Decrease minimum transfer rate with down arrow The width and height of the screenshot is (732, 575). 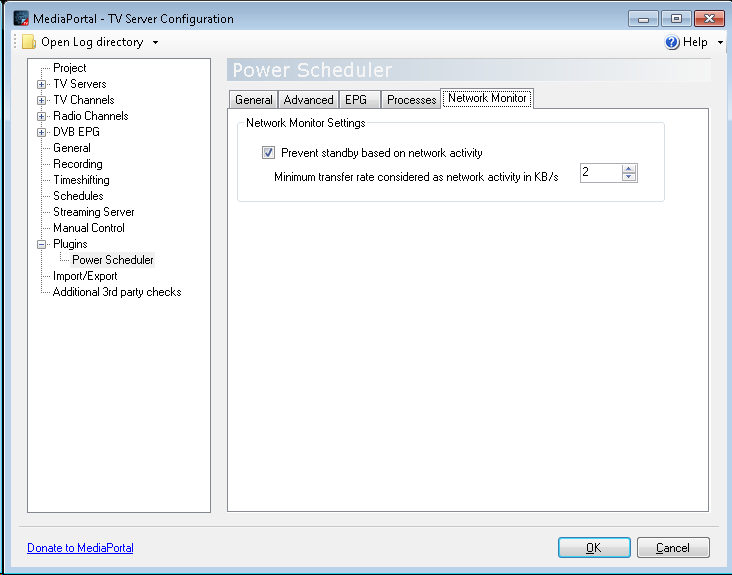[x=629, y=177]
